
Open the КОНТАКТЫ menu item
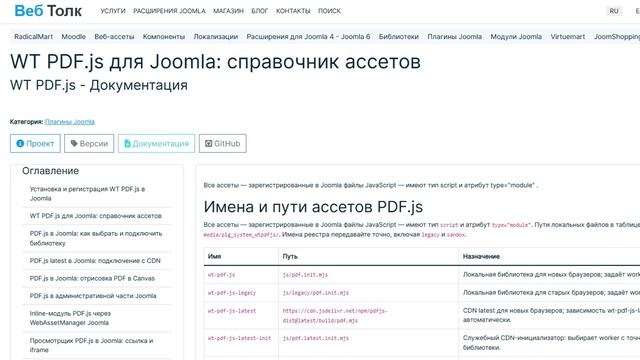(293, 11)
